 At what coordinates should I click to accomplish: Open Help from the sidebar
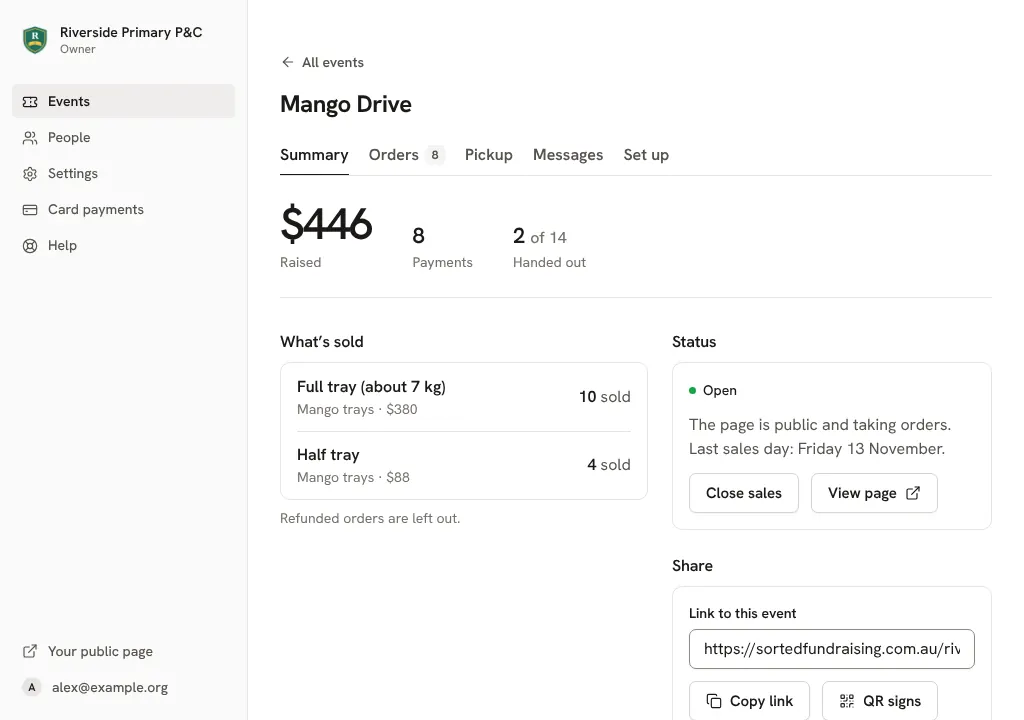[123, 245]
